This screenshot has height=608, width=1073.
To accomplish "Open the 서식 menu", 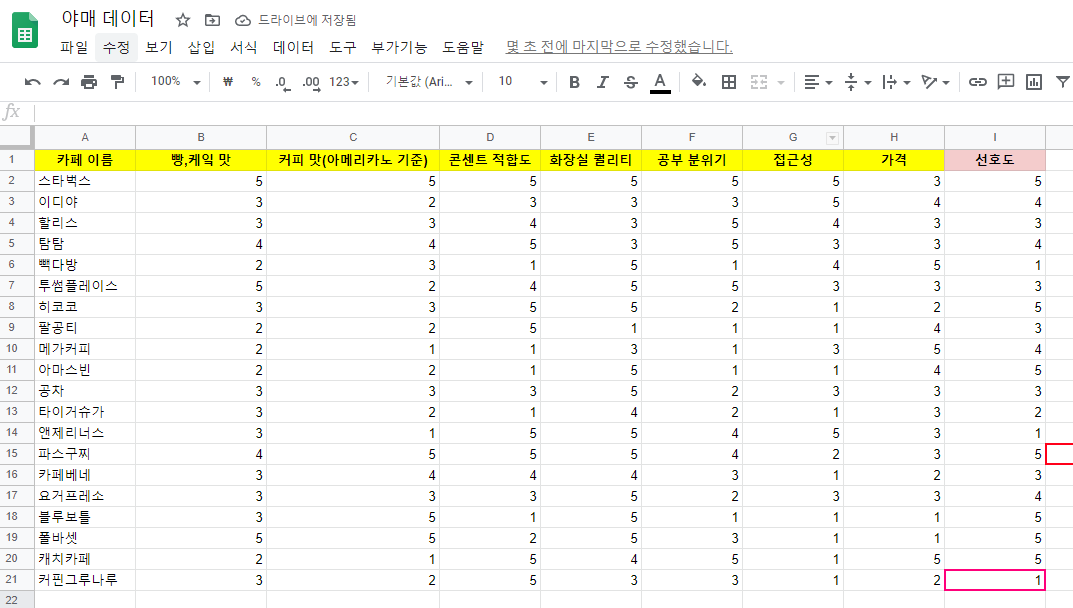I will (244, 47).
